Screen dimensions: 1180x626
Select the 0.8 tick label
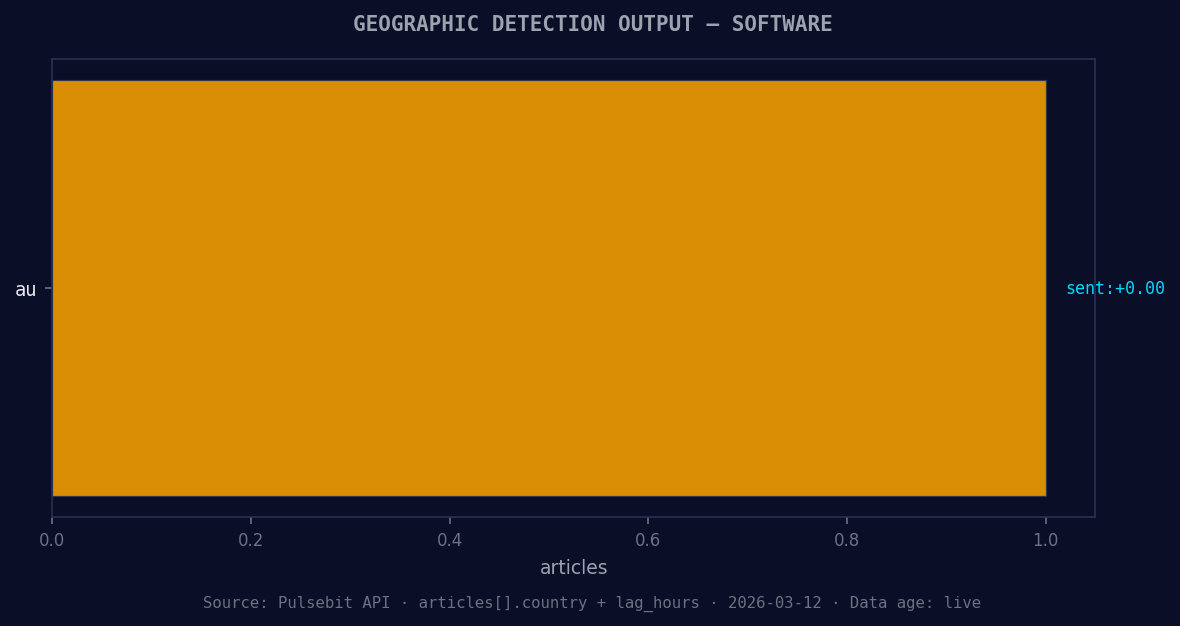847,539
